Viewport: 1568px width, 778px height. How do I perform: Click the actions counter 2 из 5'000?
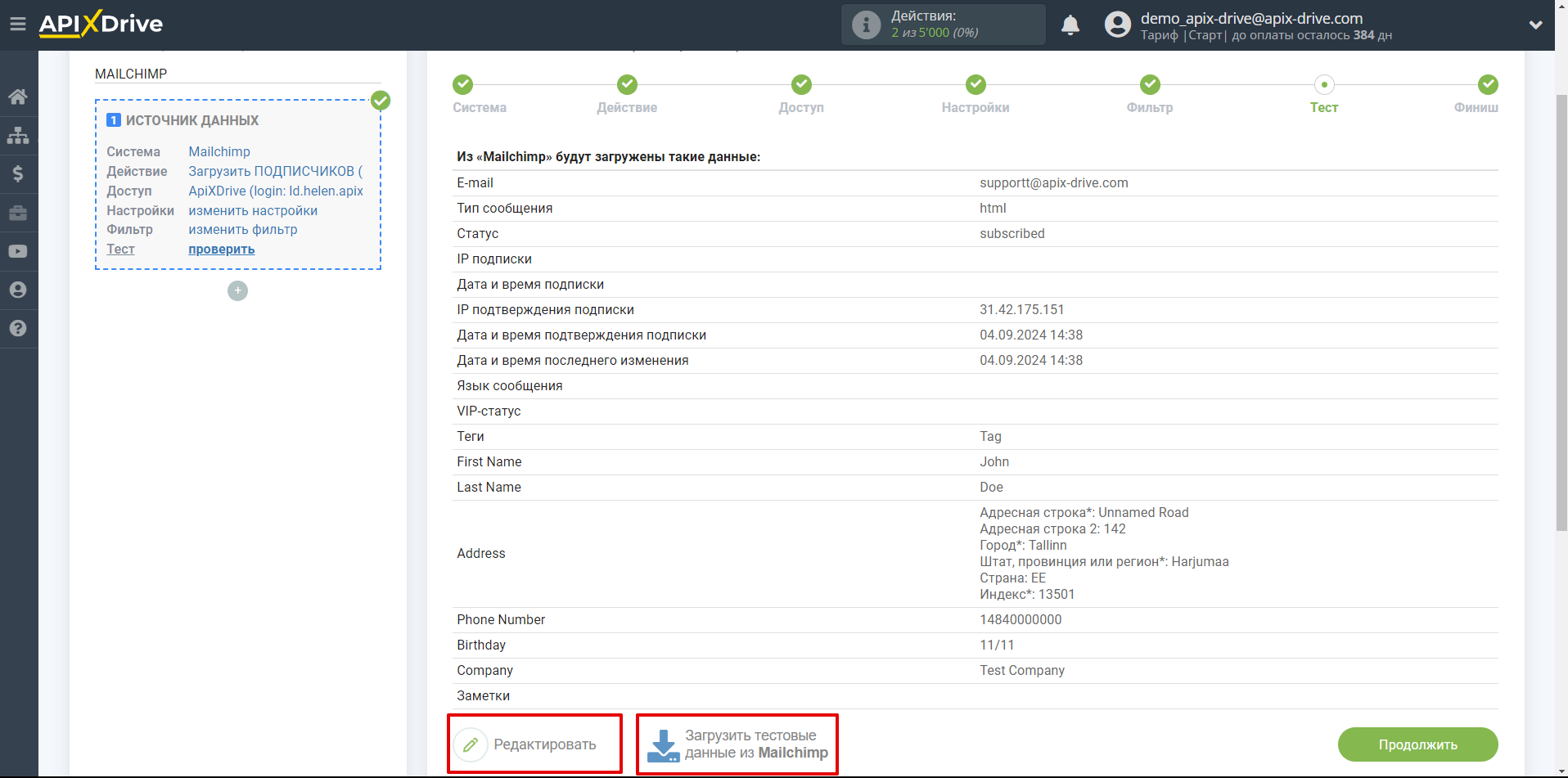pyautogui.click(x=935, y=33)
